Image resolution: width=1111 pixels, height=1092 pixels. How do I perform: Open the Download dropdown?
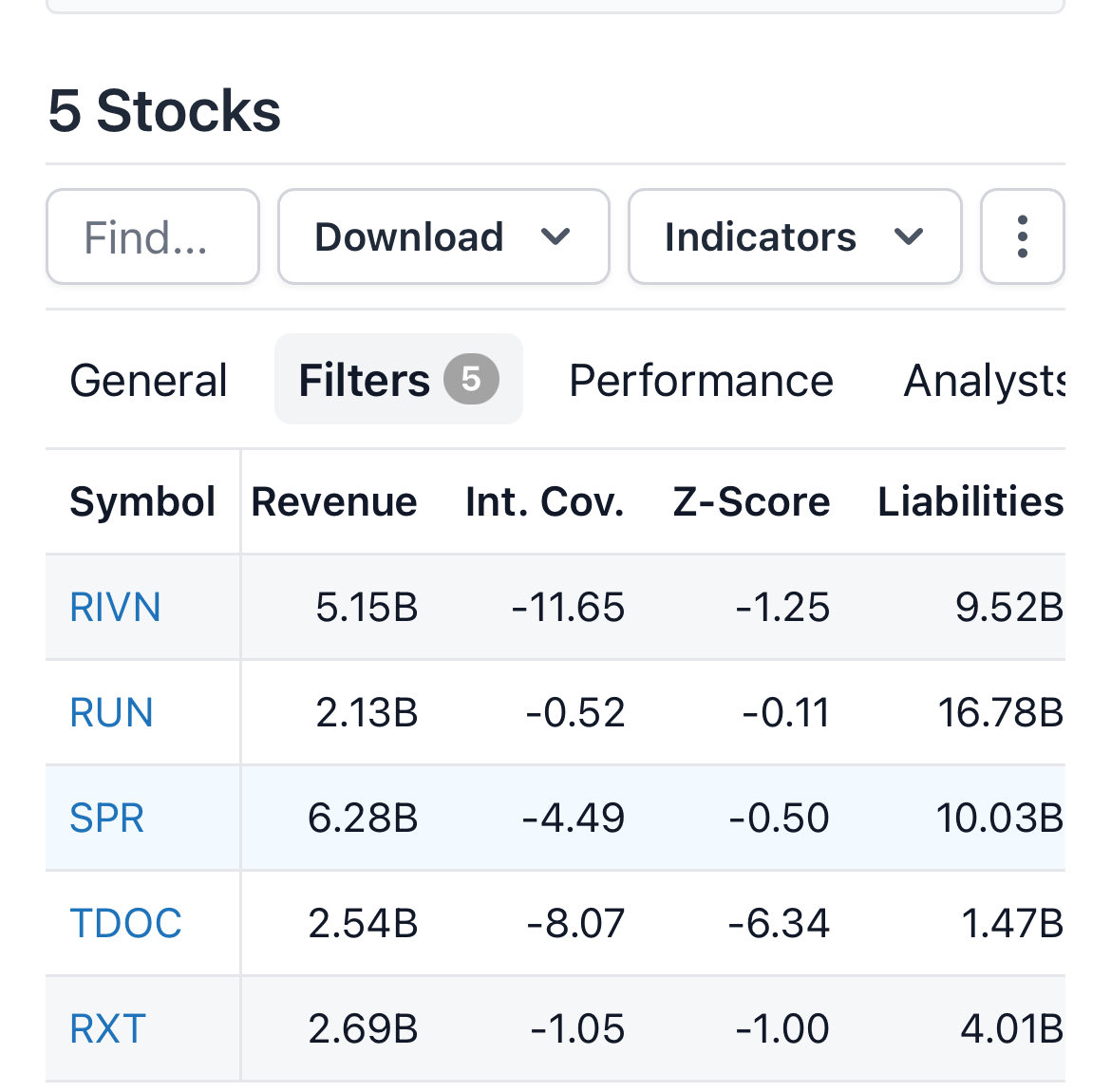click(x=443, y=236)
